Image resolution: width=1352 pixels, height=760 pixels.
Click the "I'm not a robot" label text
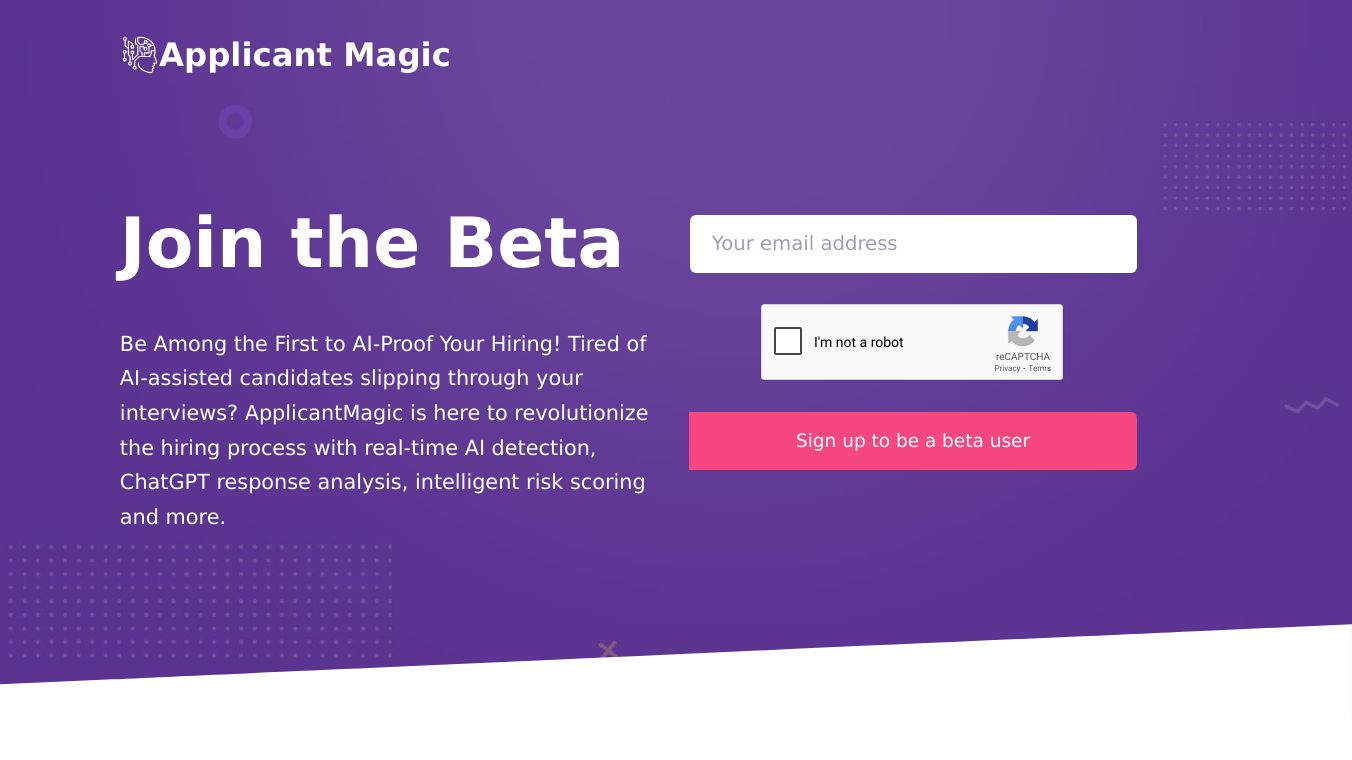858,342
